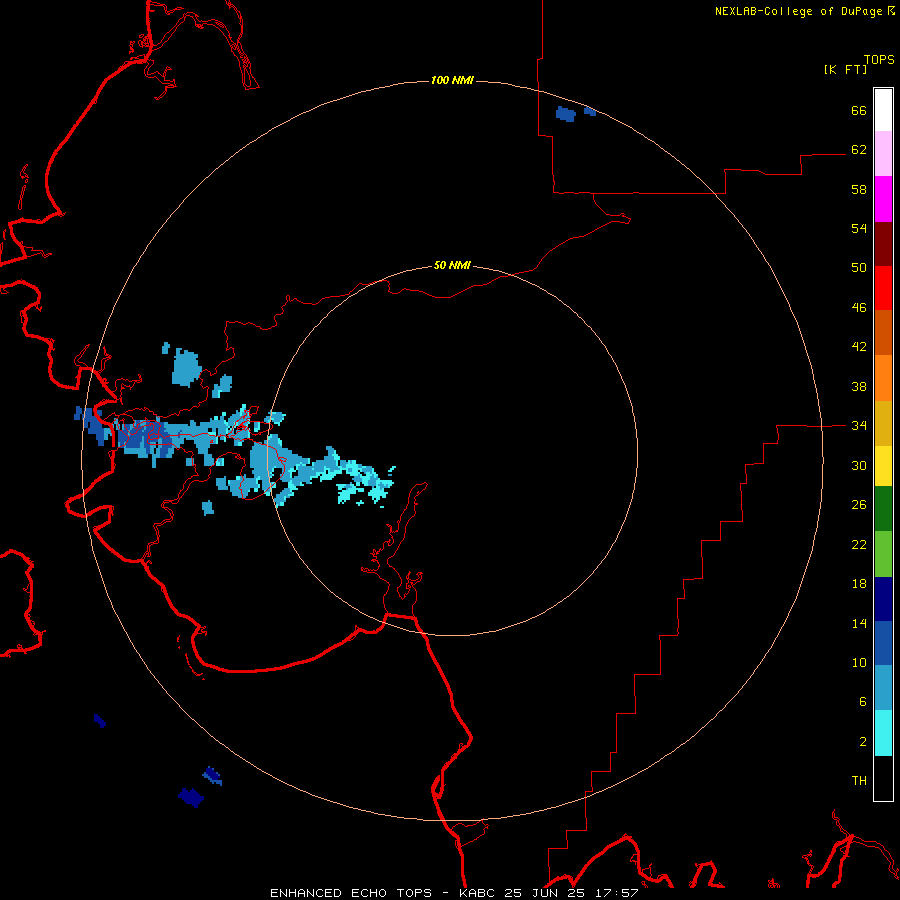Viewport: 900px width, 900px height.
Task: Click the 50 NMI range ring label
Action: [x=452, y=265]
